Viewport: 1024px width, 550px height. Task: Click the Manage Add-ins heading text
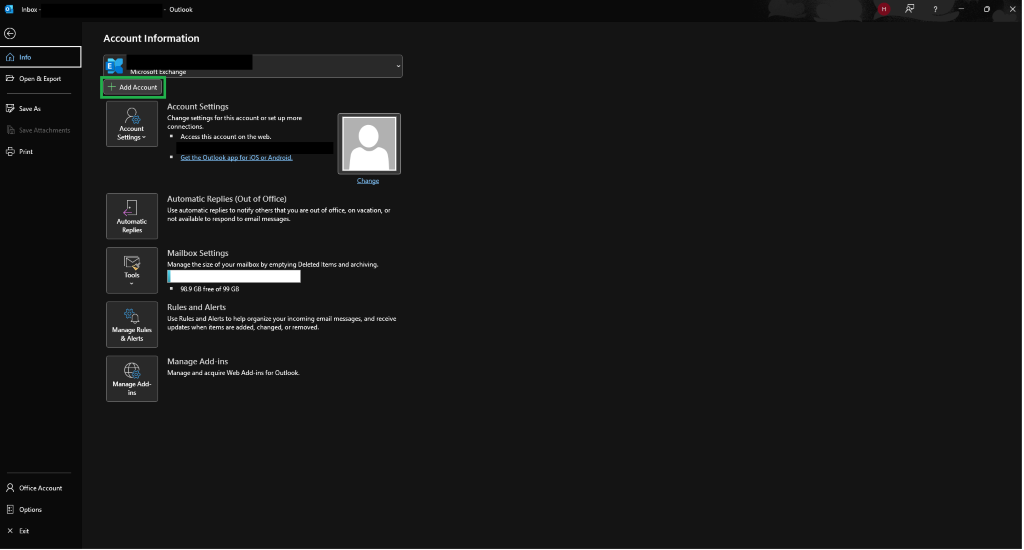tap(198, 361)
